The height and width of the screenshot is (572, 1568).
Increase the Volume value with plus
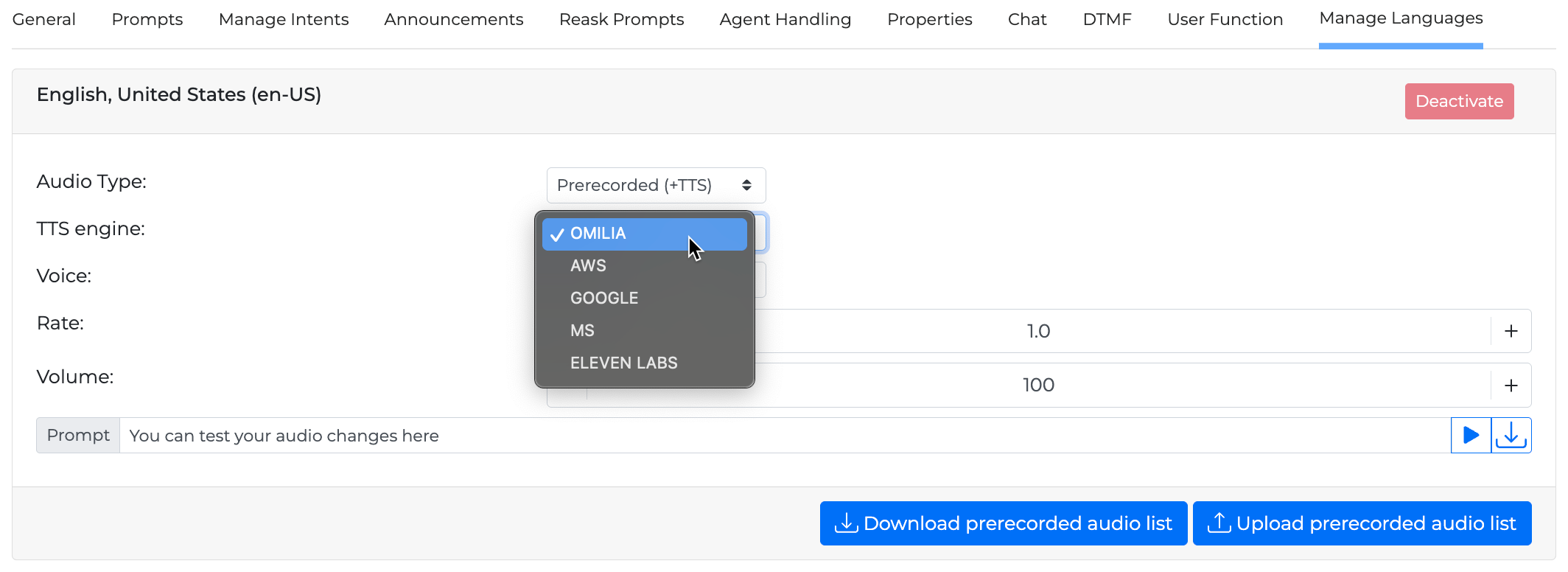(1511, 386)
